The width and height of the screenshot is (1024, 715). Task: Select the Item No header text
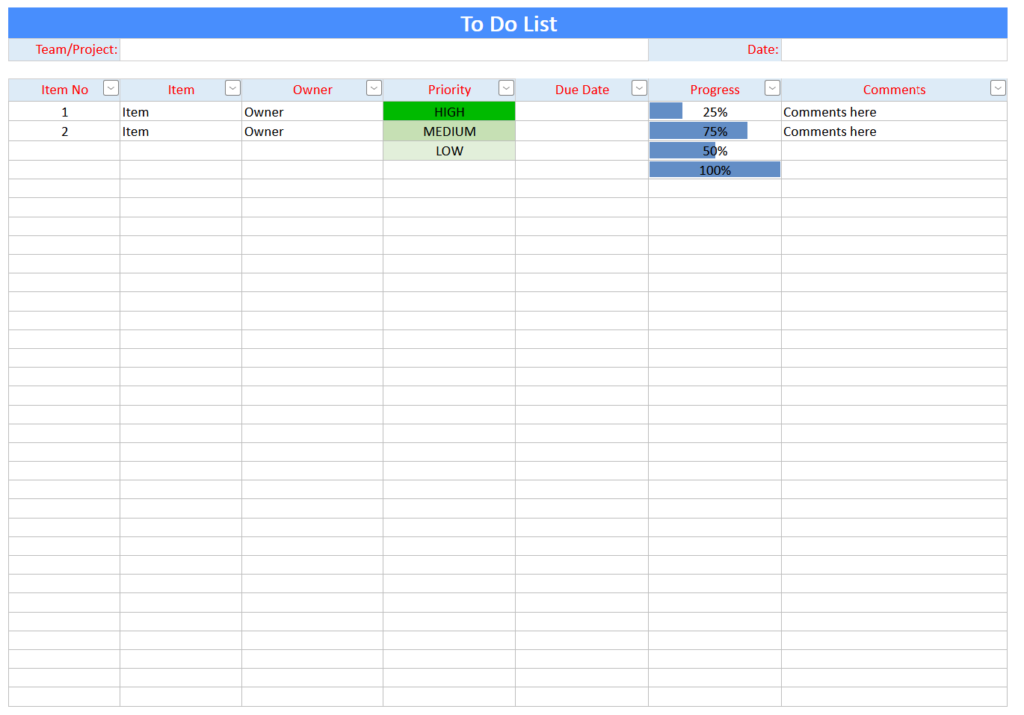[x=65, y=90]
